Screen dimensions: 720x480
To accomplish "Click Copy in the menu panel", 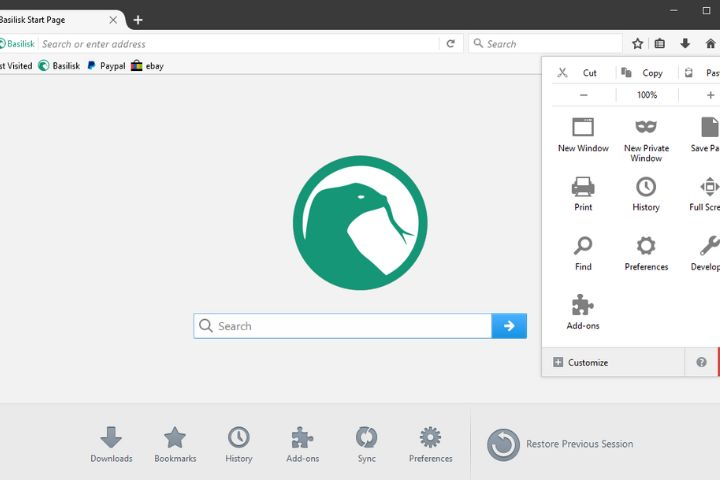I will point(642,73).
